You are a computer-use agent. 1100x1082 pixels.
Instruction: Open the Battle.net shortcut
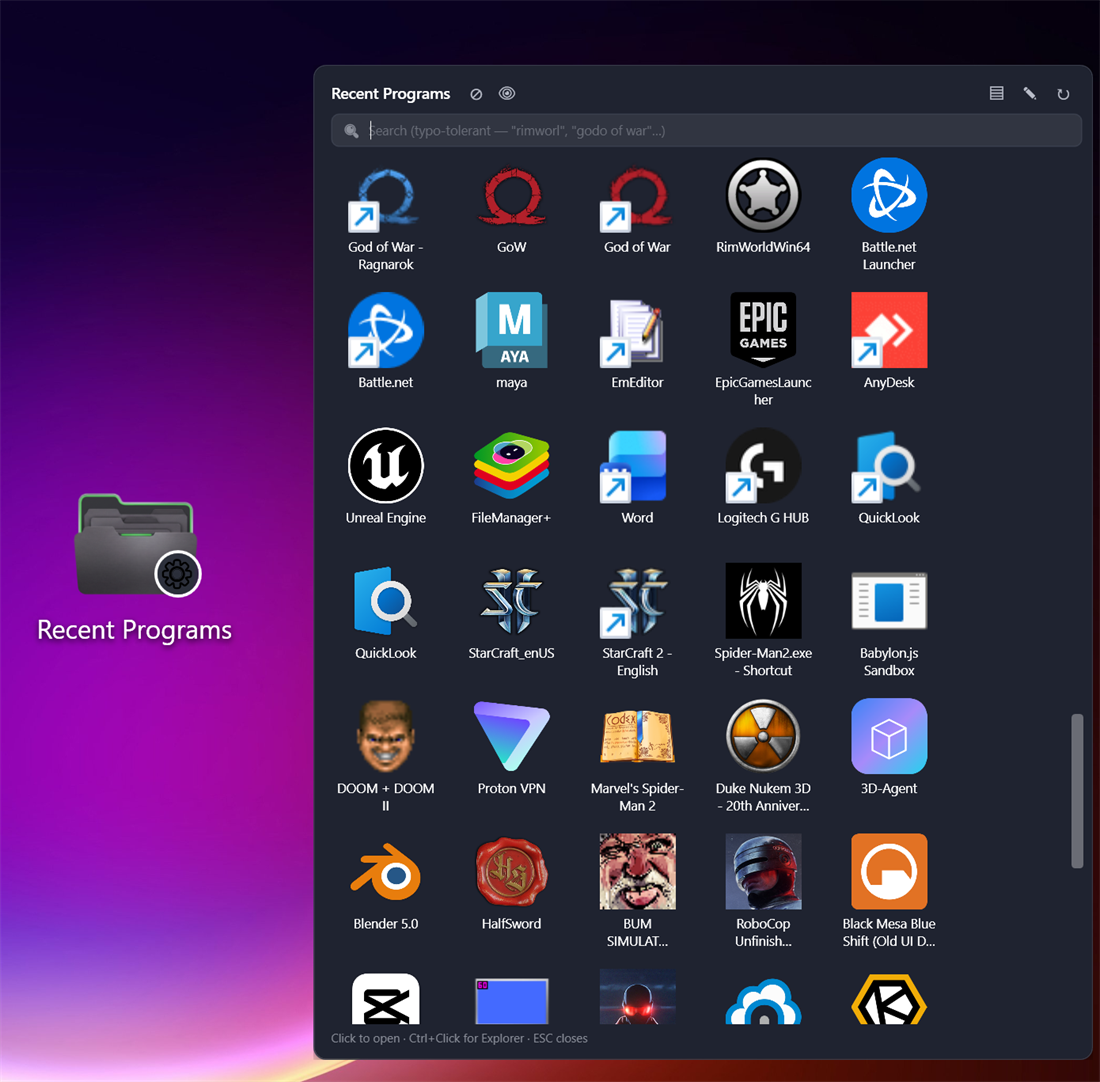pyautogui.click(x=385, y=330)
